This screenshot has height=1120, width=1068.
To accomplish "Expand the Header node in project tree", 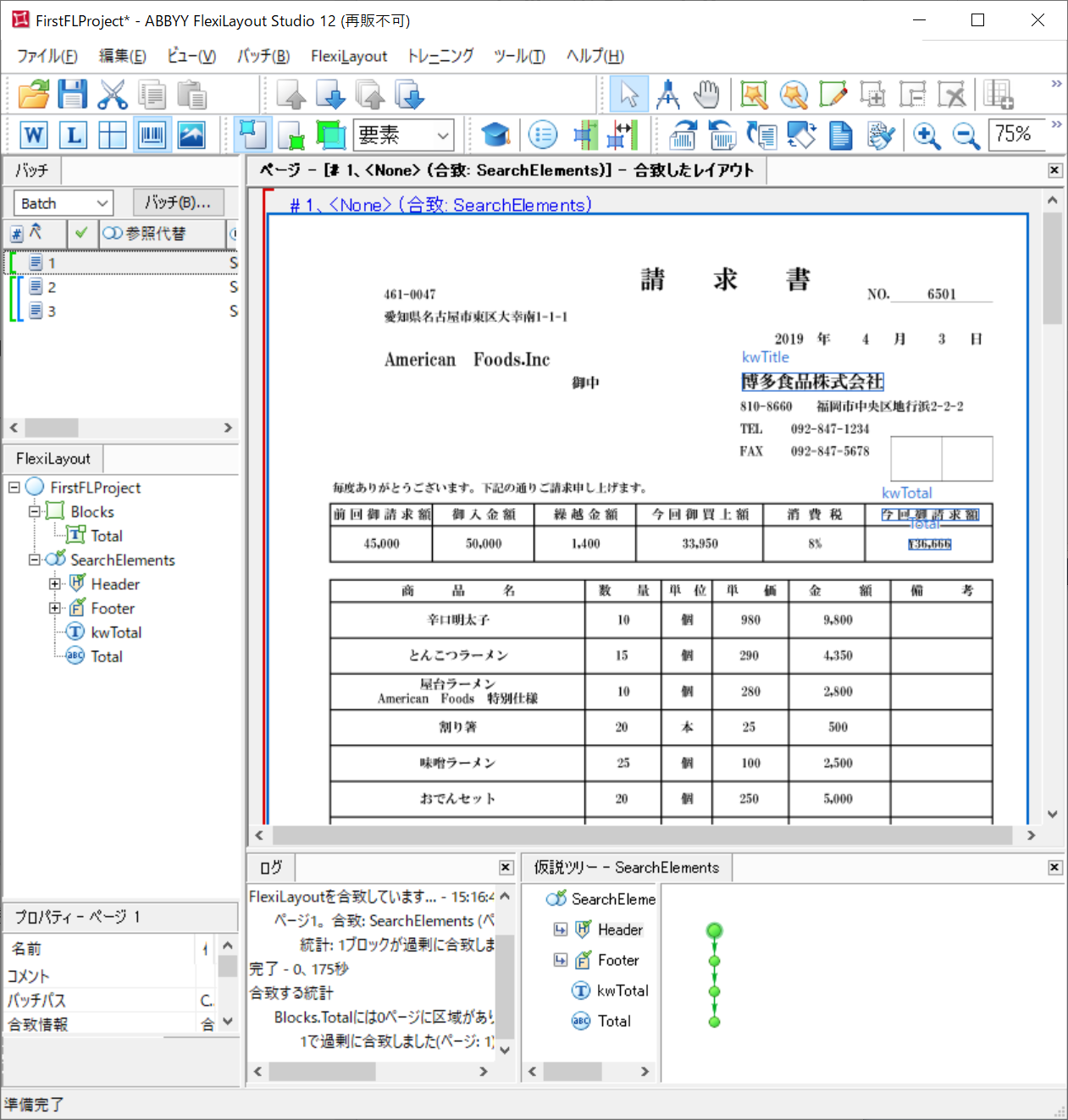I will click(x=55, y=584).
